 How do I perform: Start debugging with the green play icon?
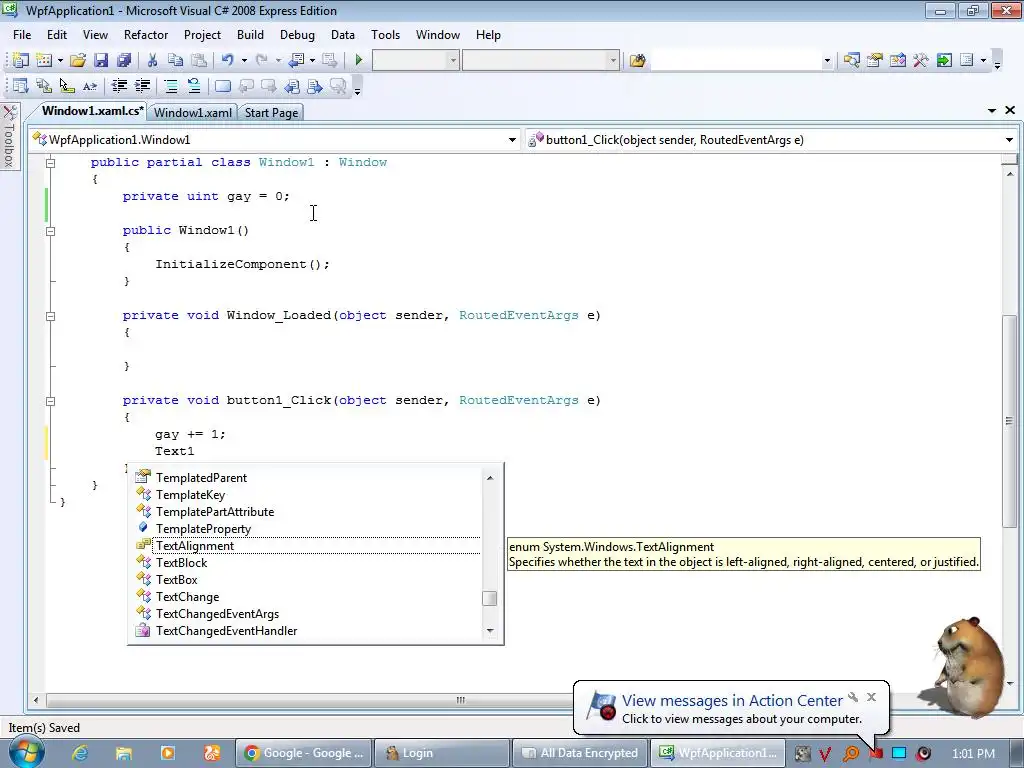tap(359, 60)
